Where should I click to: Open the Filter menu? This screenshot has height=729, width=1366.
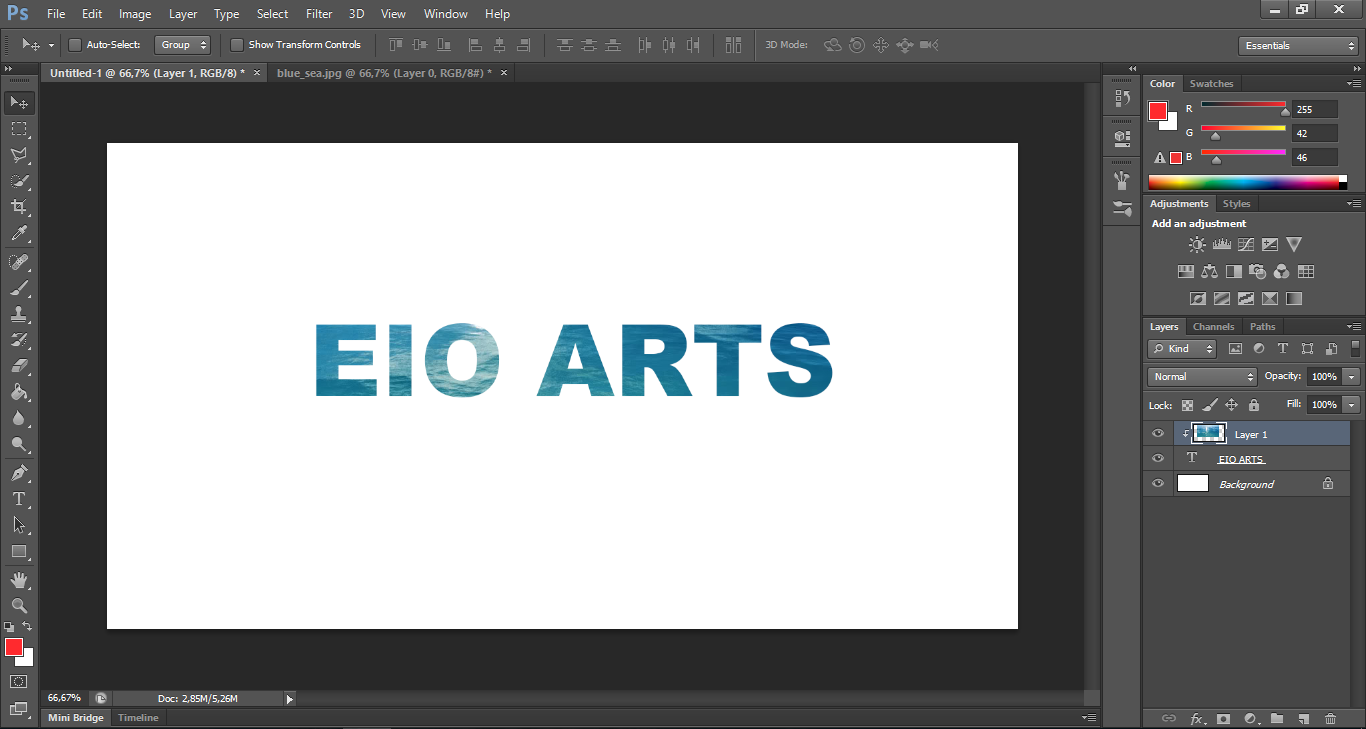(319, 14)
